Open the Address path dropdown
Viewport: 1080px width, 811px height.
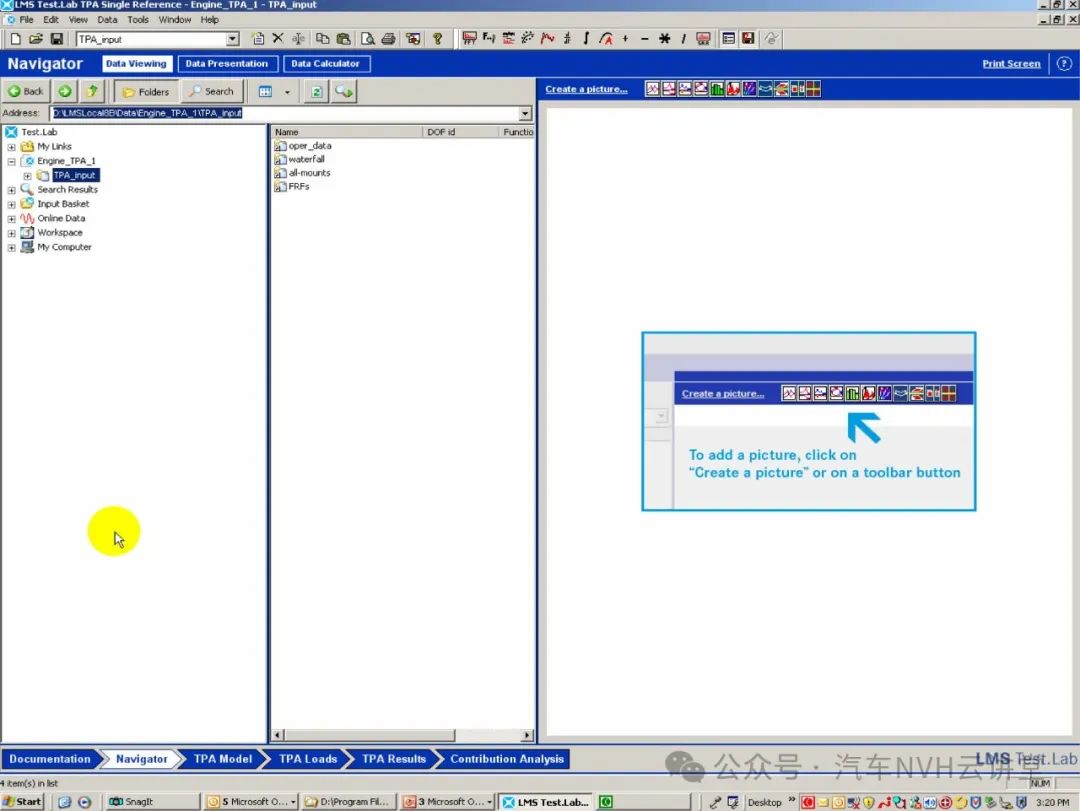tap(526, 114)
